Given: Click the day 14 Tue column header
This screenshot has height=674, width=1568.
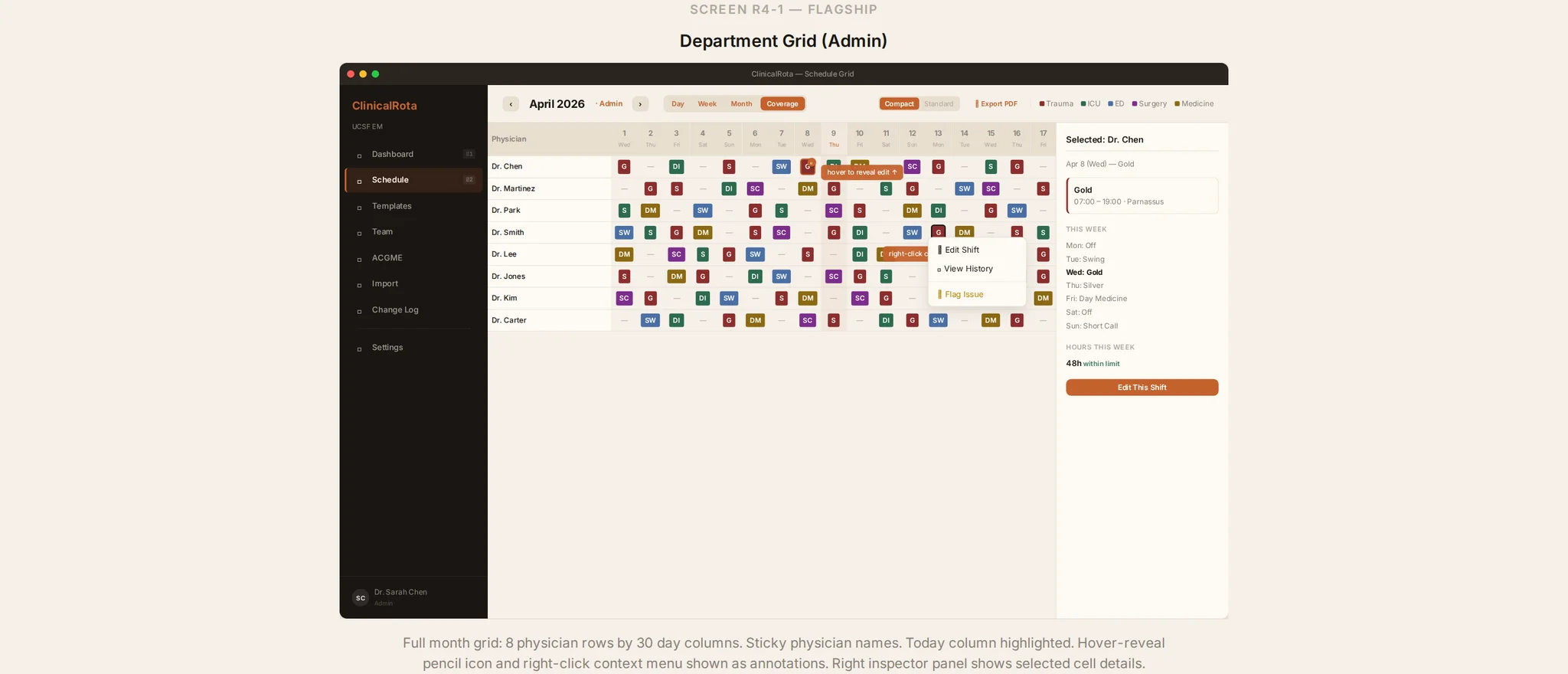Looking at the screenshot, I should (x=965, y=139).
